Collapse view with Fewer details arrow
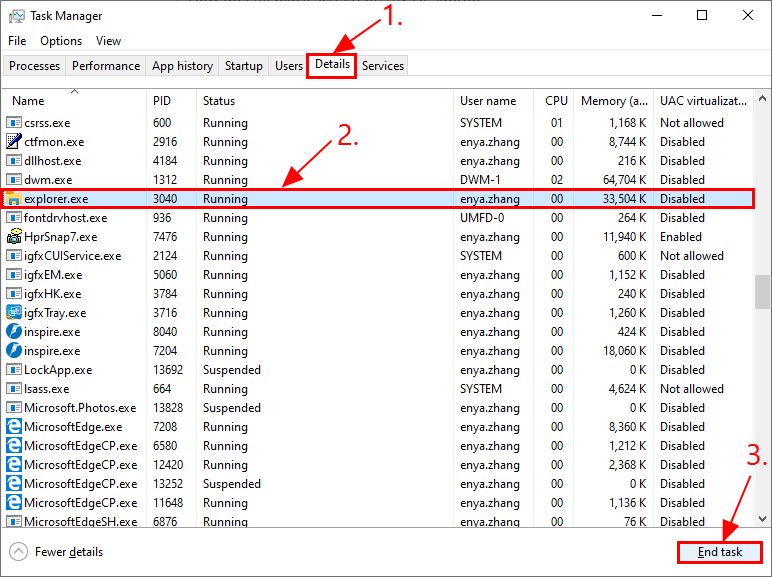This screenshot has height=577, width=772. pyautogui.click(x=18, y=552)
